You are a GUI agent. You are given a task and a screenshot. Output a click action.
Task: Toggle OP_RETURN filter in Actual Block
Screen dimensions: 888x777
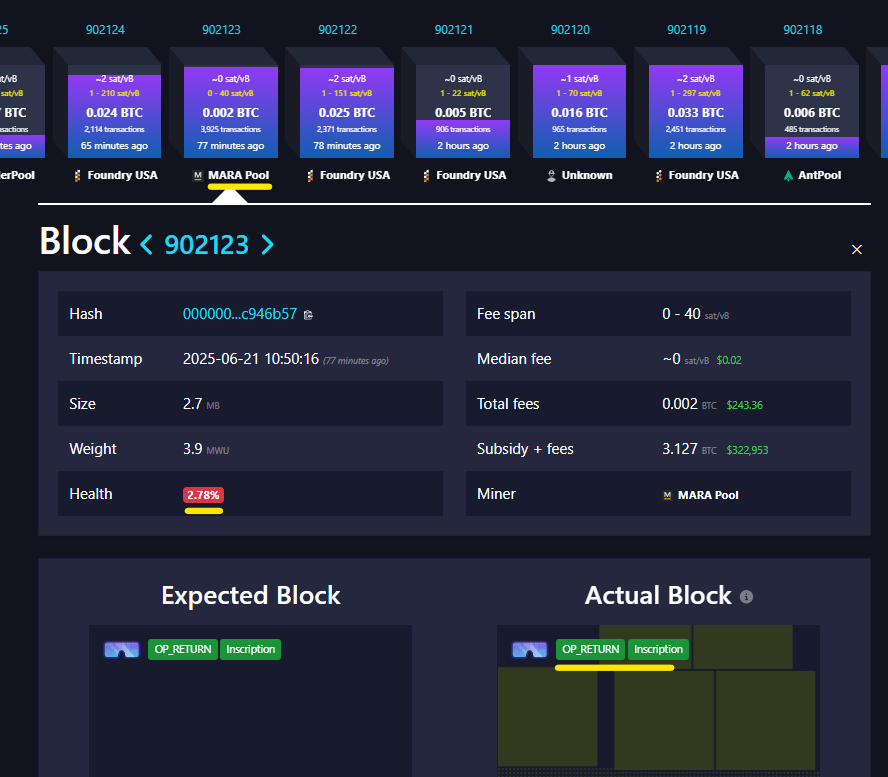(591, 650)
